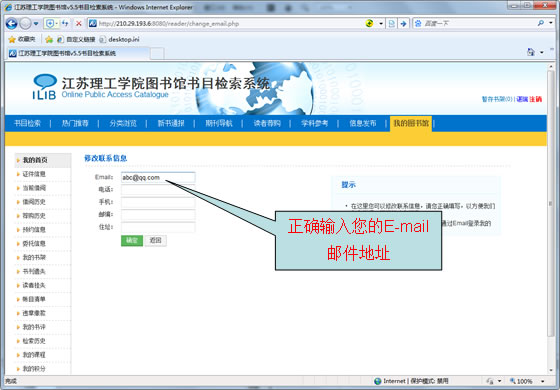Open the recent pages dropdown arrow
560x390 pixels.
click(36, 24)
